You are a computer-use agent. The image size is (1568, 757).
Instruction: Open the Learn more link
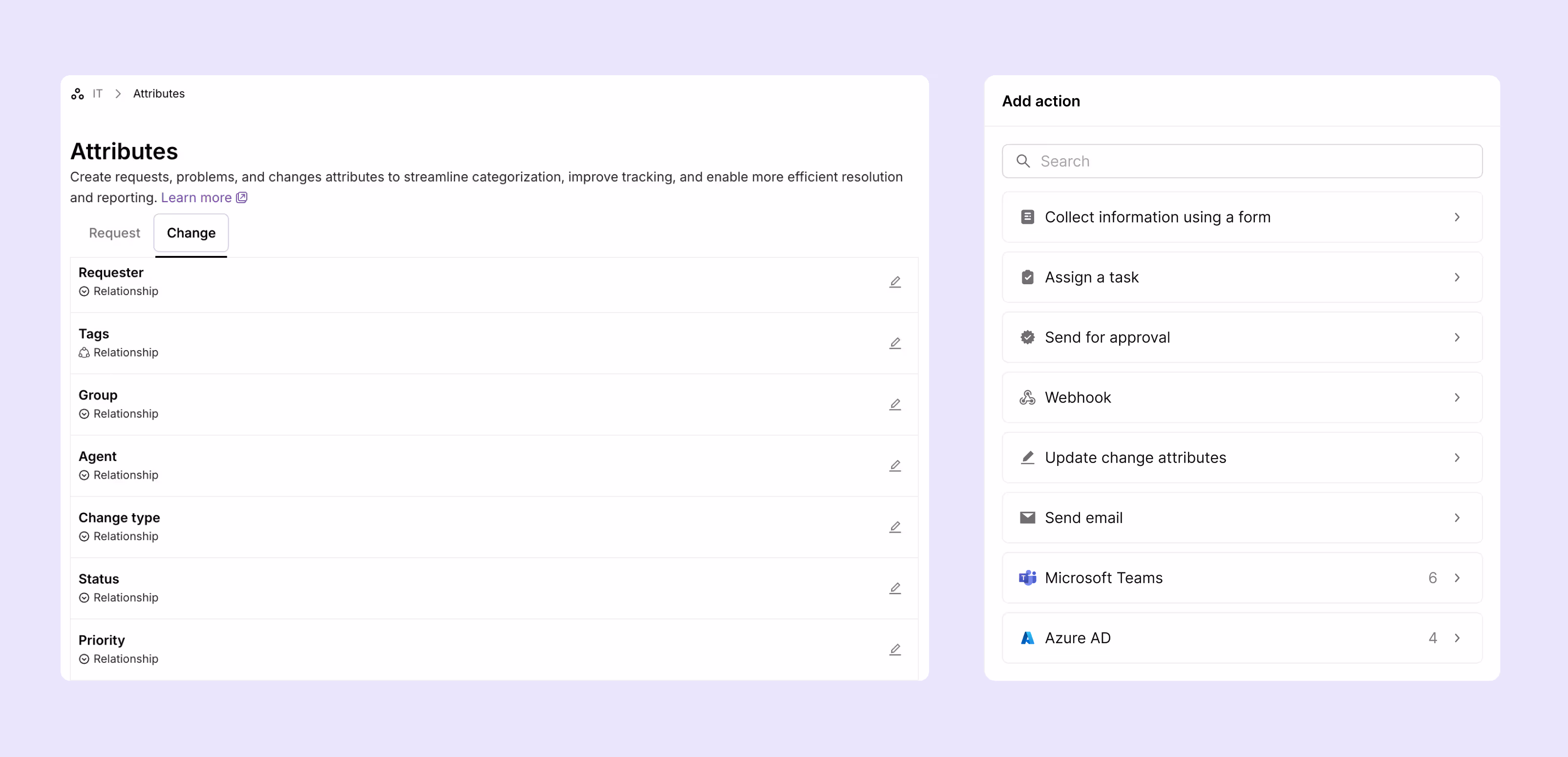click(x=196, y=197)
